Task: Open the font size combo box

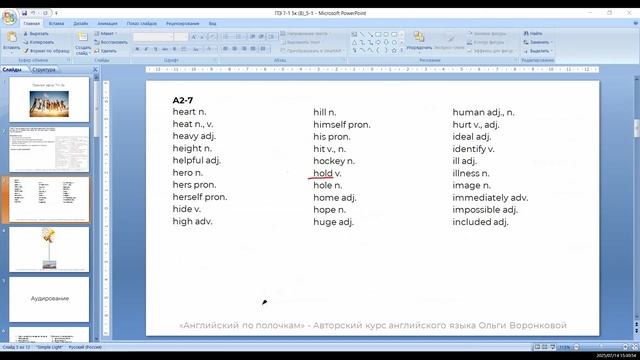Action: [180, 37]
